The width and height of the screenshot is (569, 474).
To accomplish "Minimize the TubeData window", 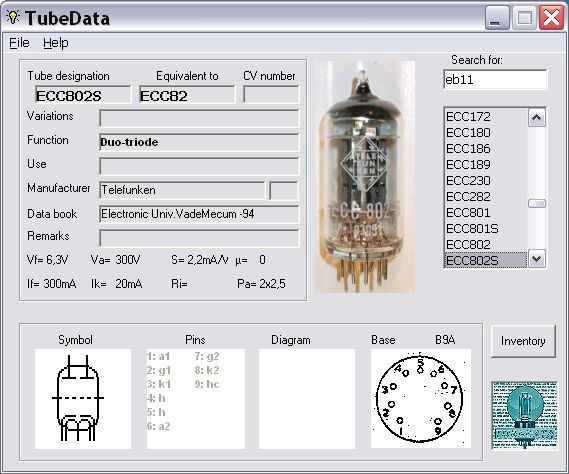I will [x=497, y=18].
